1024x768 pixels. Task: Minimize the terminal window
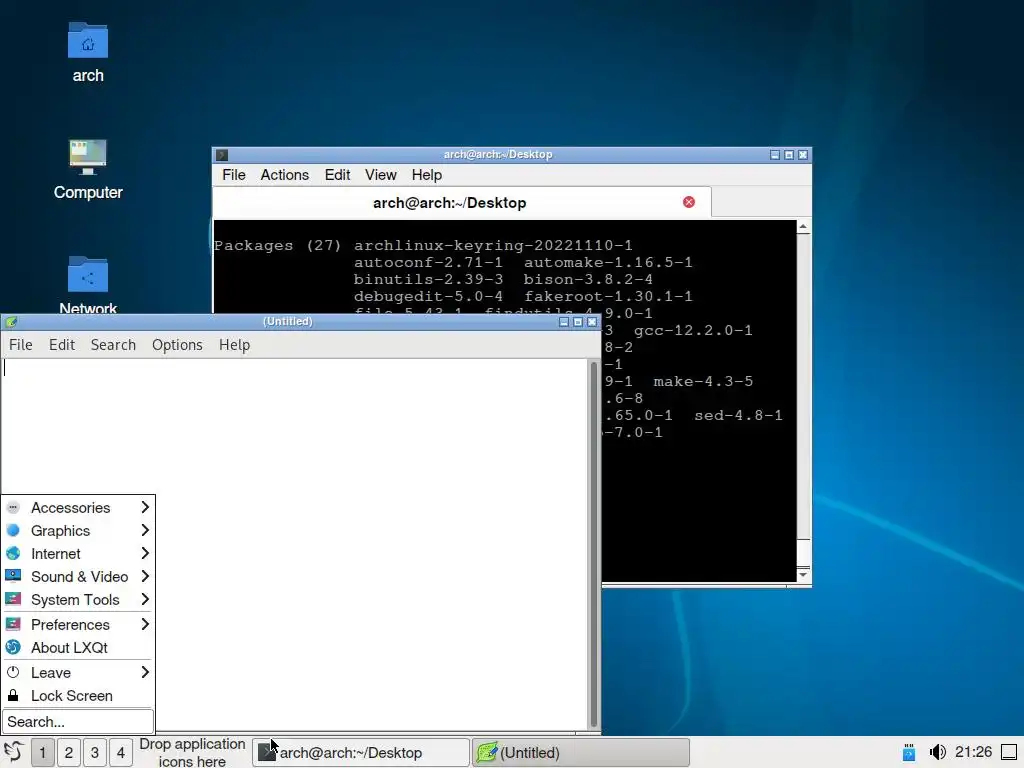pos(775,155)
